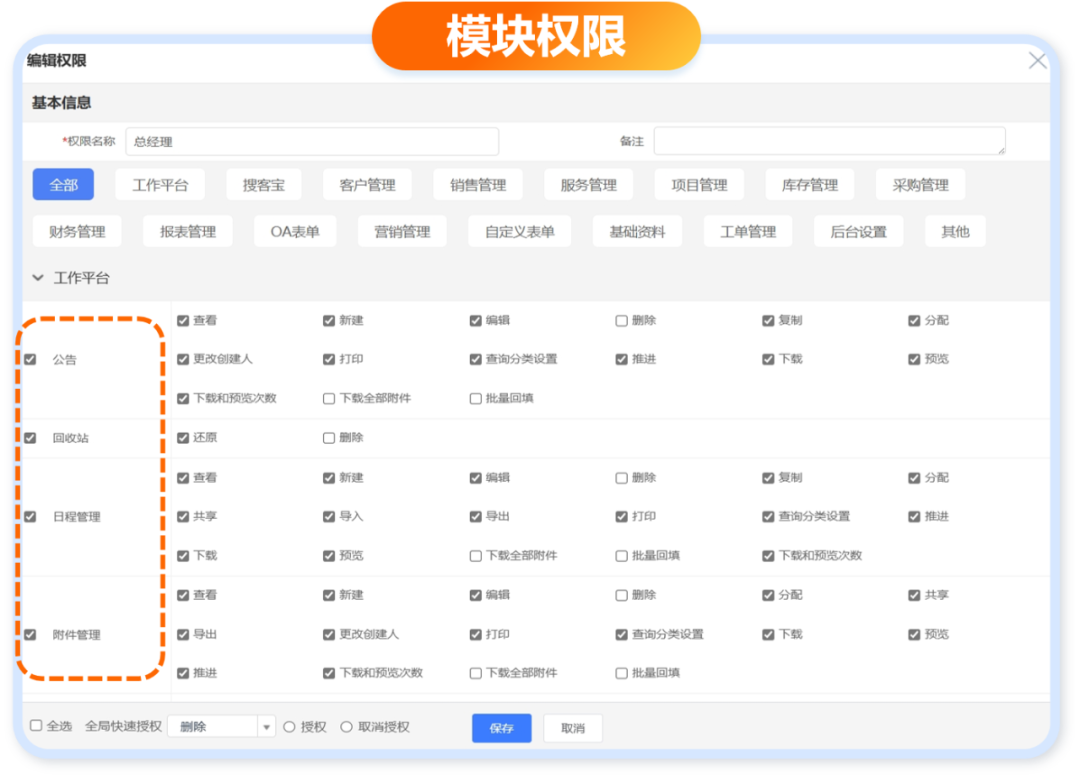
Task: Close the 编辑权限 dialog with X
Action: click(1037, 61)
